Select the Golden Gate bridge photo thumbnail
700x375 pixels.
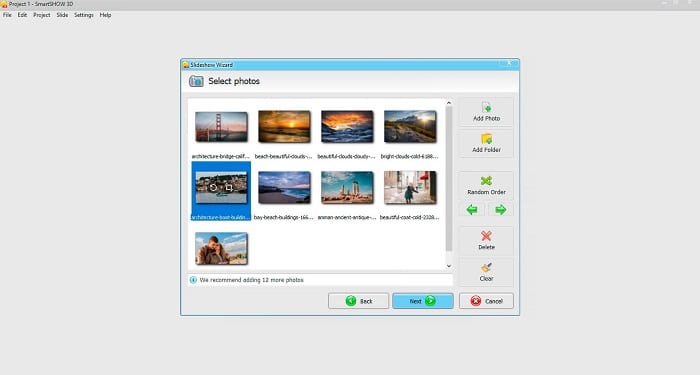(x=221, y=127)
